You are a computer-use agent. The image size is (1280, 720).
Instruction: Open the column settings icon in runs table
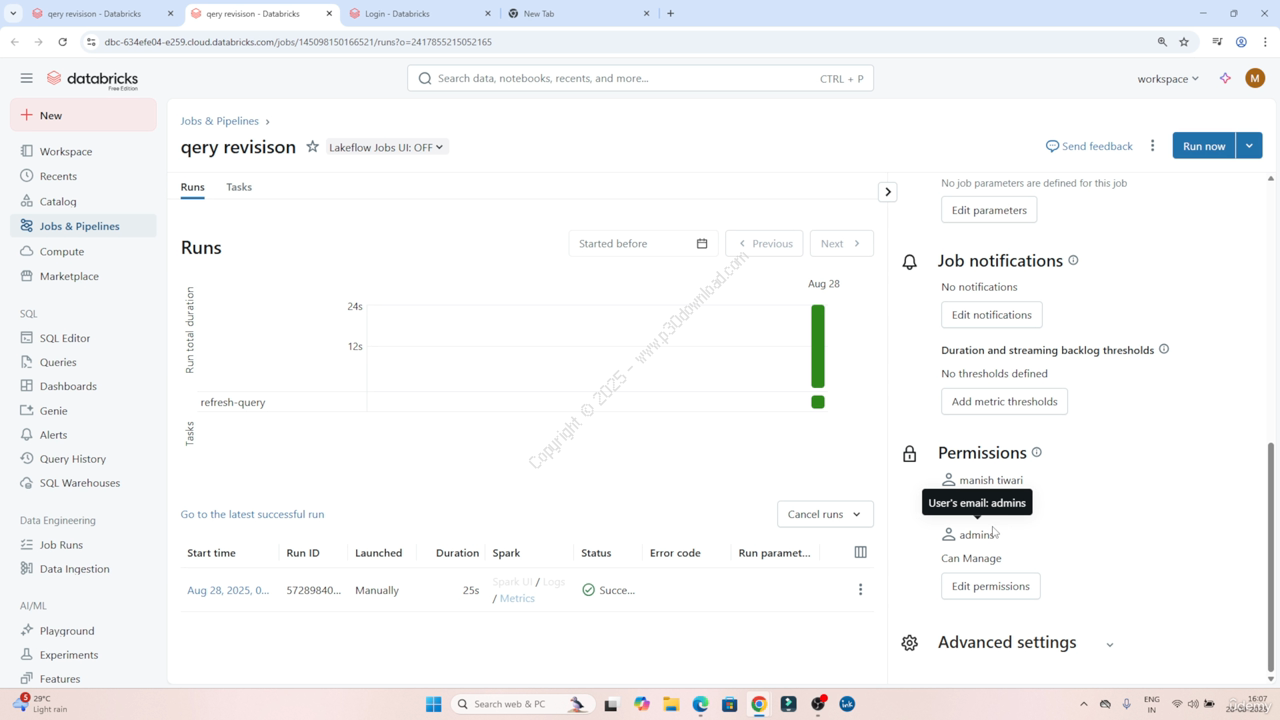pos(860,552)
